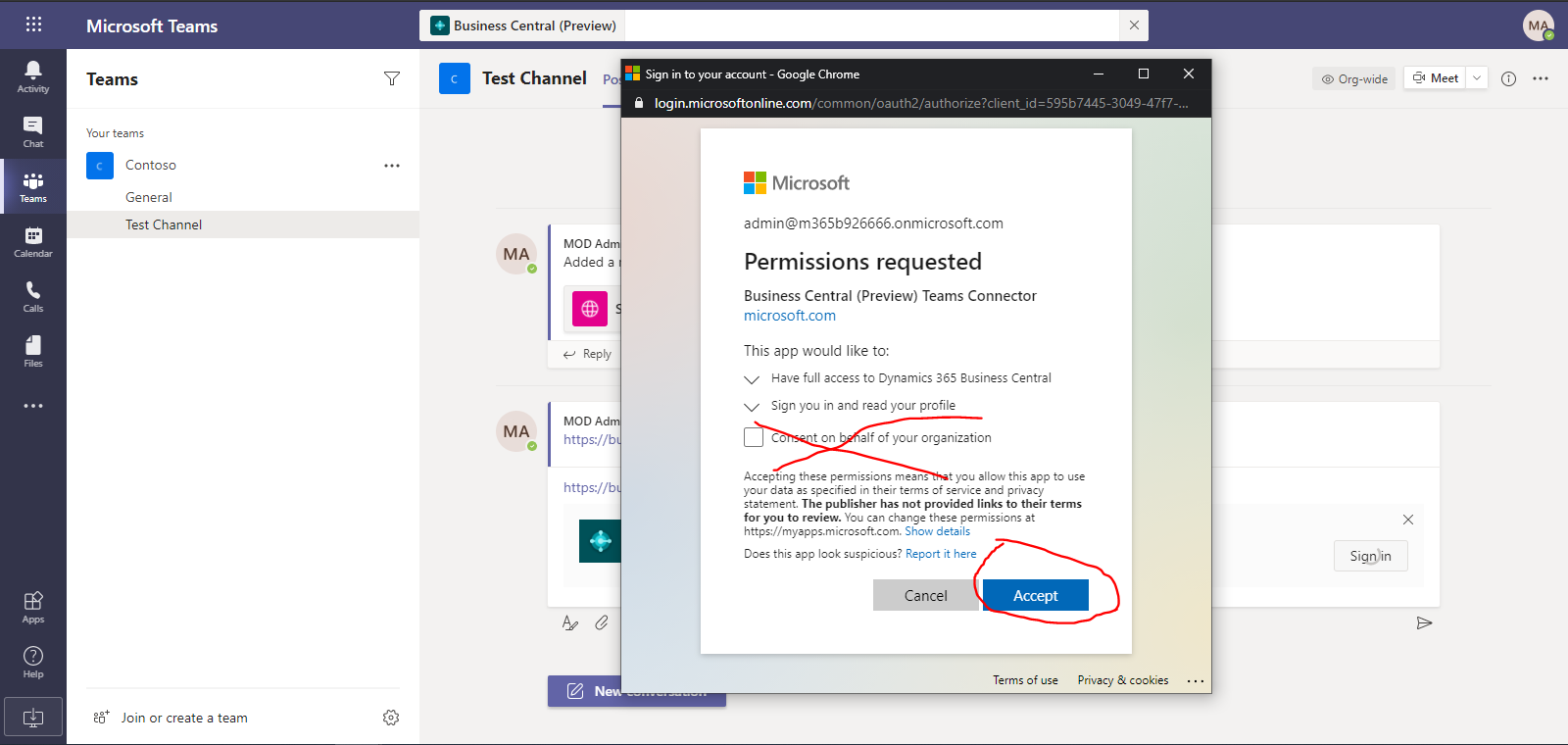The width and height of the screenshot is (1568, 745).
Task: Open the manage teams gear icon
Action: click(x=391, y=718)
